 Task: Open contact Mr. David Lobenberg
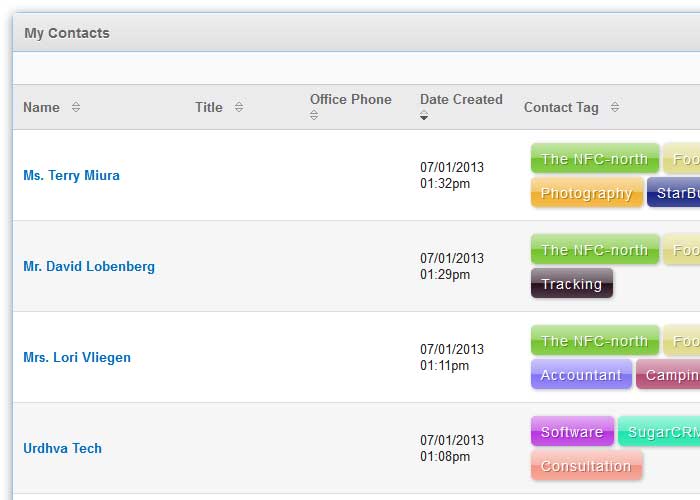pos(89,267)
